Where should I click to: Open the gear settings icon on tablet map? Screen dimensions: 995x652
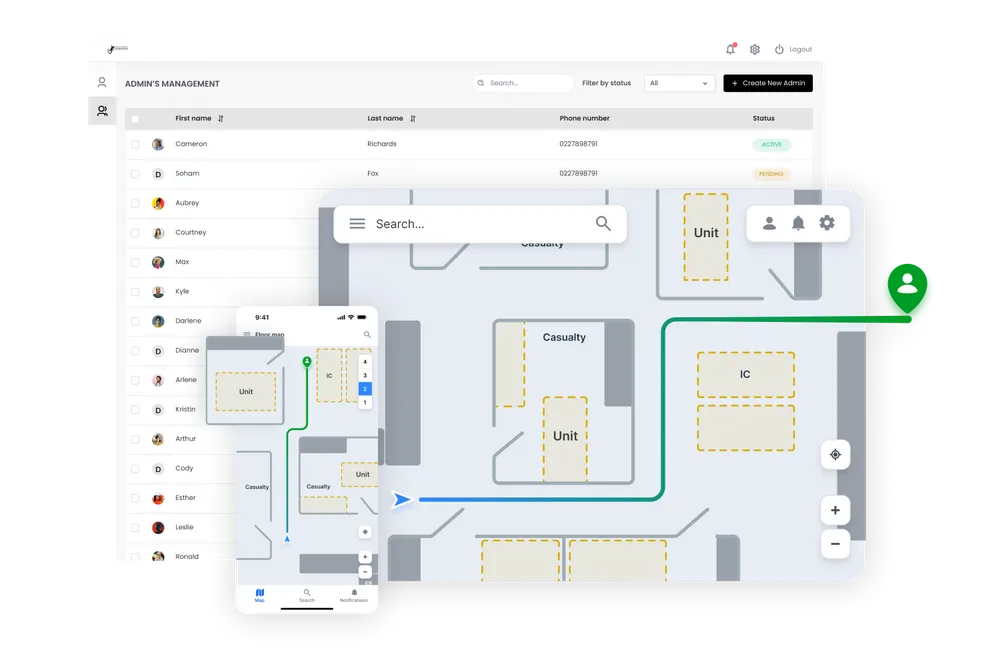coord(827,223)
